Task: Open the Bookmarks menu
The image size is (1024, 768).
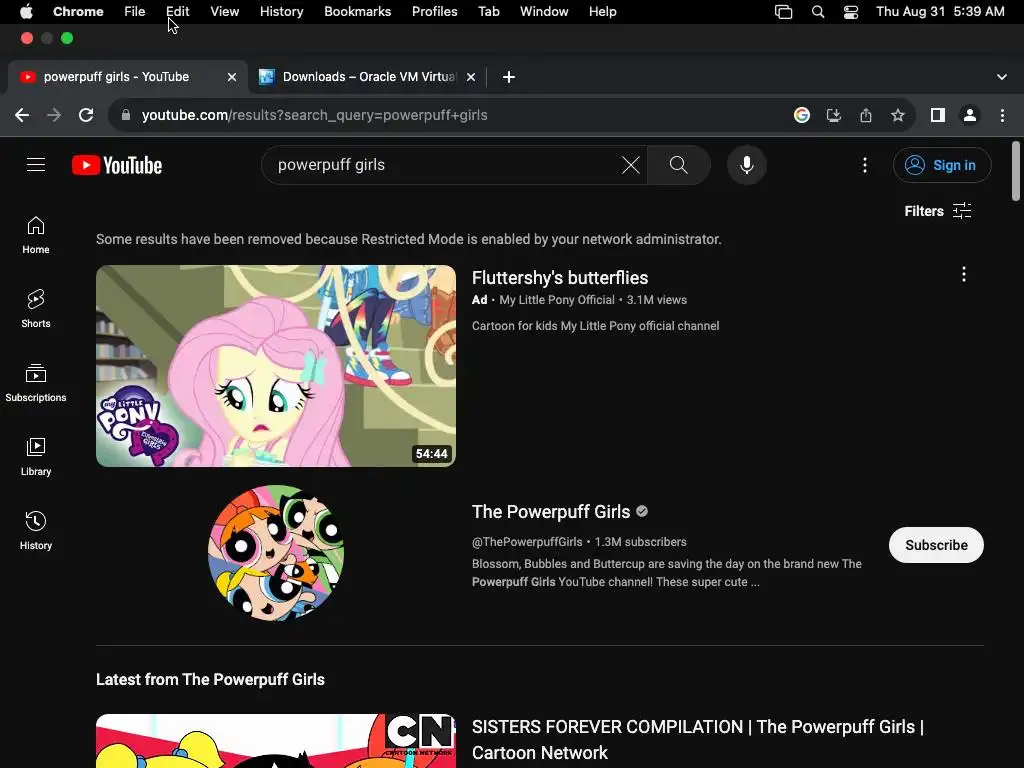Action: click(357, 12)
